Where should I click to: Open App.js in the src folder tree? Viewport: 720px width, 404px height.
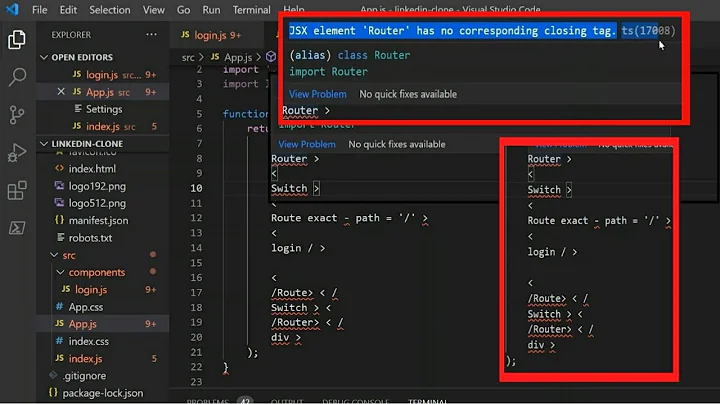[103, 324]
